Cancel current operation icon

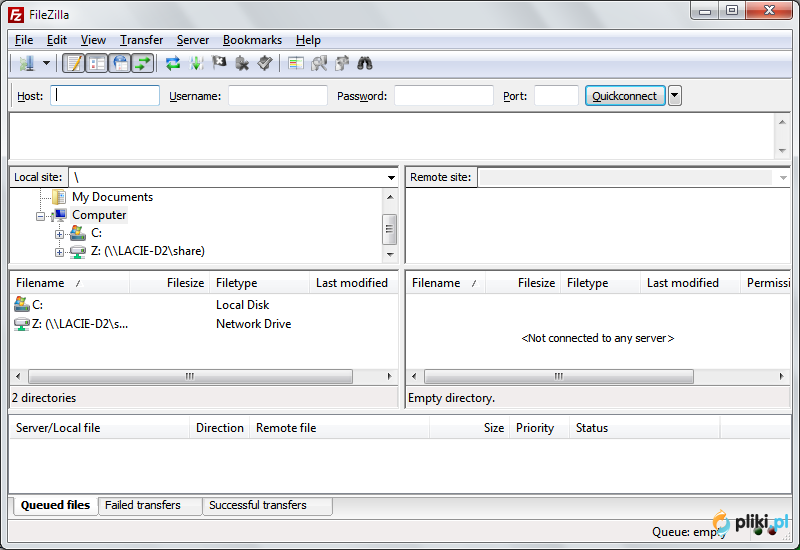click(219, 63)
